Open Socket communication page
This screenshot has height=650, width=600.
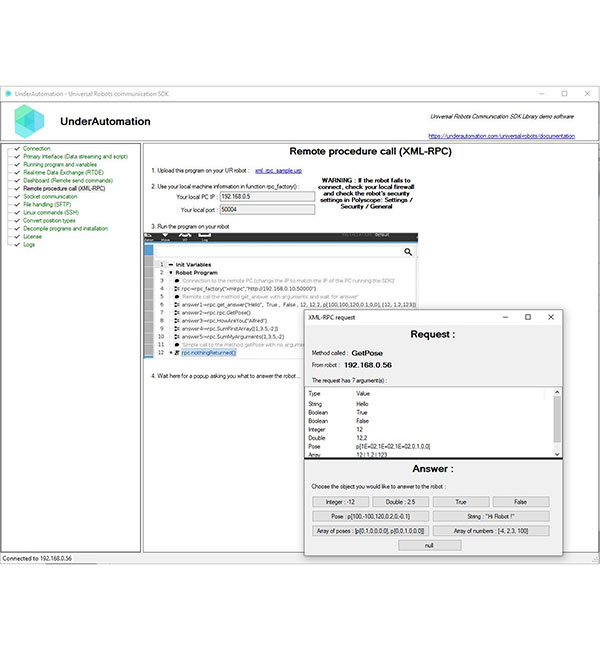(x=50, y=196)
